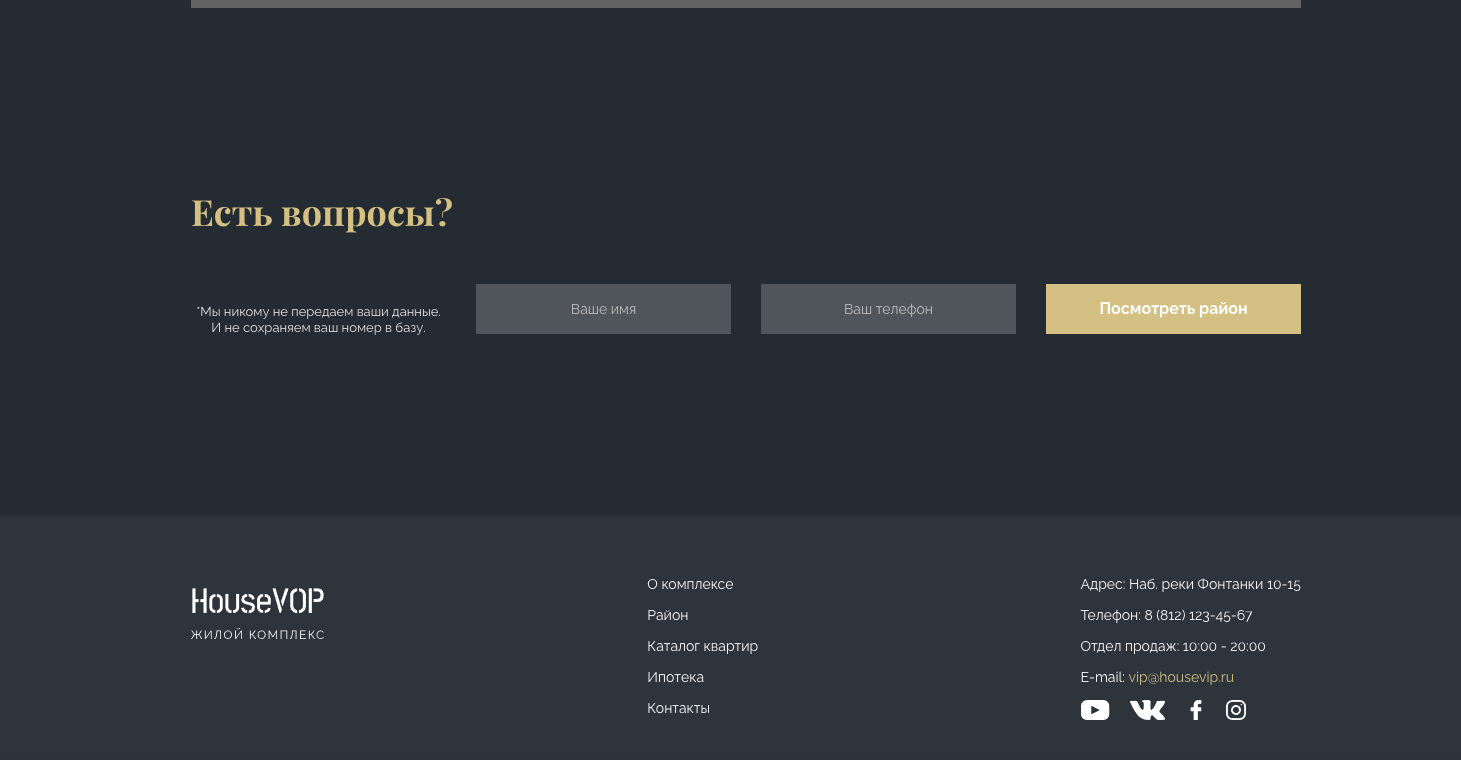This screenshot has width=1461, height=760.
Task: Select Ипотека in the footer menu
Action: (675, 677)
